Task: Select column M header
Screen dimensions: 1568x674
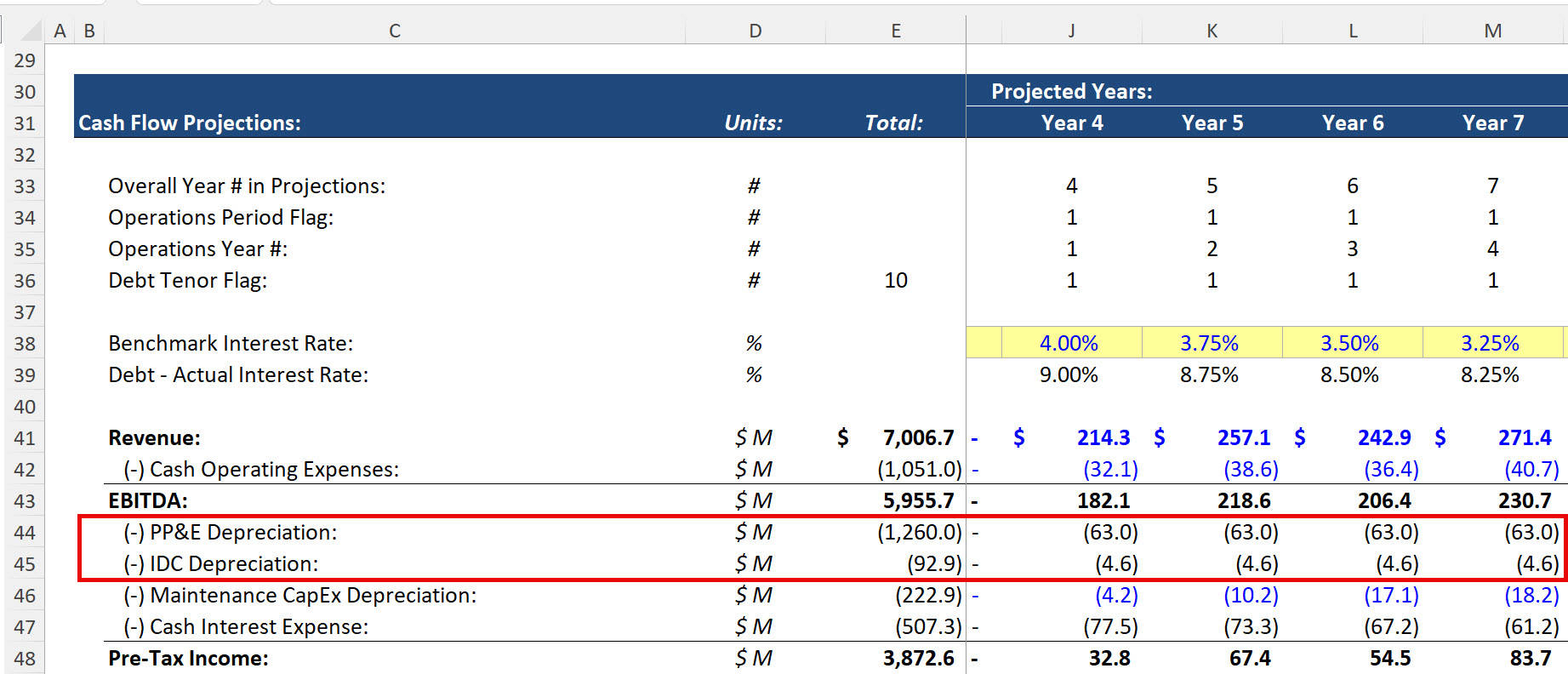Action: point(1493,31)
